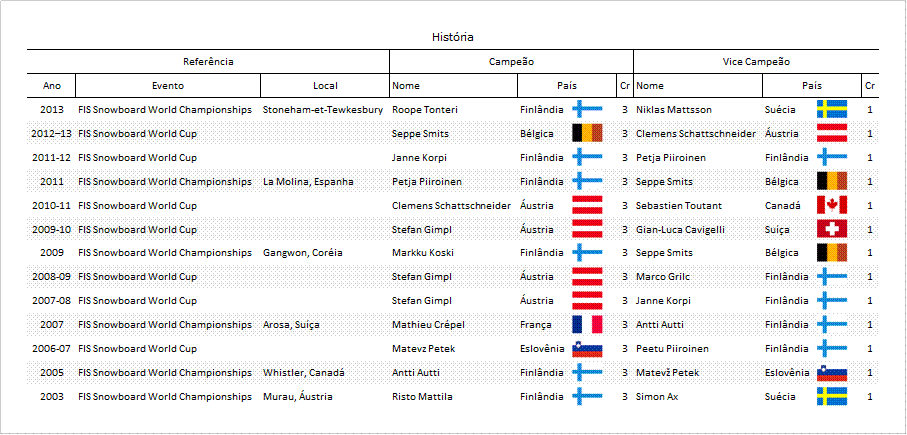Click the História title

[452, 37]
